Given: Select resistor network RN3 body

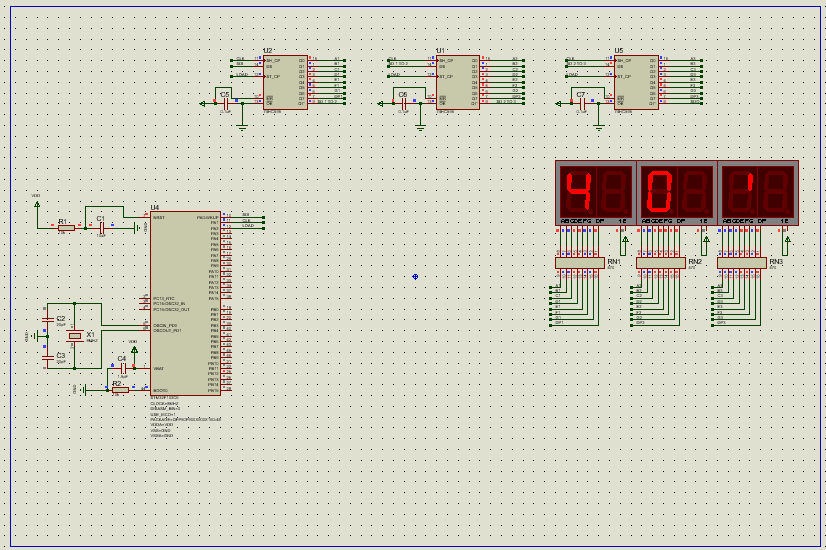Looking at the screenshot, I should [x=742, y=262].
